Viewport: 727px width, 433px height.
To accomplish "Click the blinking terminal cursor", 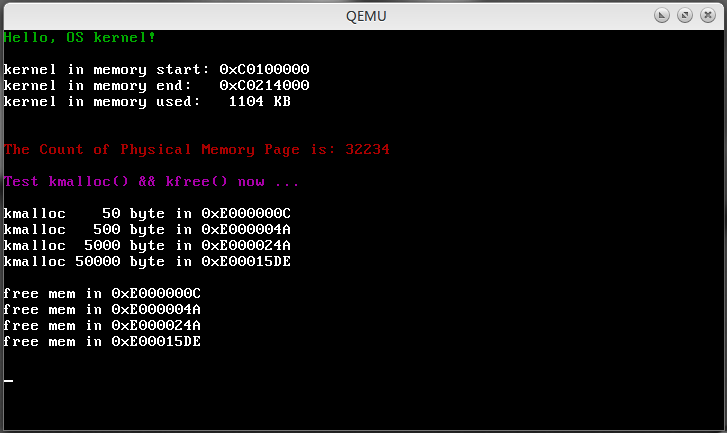I will coord(8,381).
